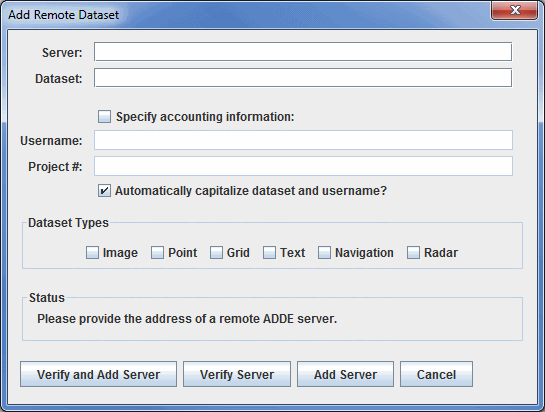This screenshot has width=545, height=412.
Task: Tick the Text dataset type
Action: click(x=269, y=253)
